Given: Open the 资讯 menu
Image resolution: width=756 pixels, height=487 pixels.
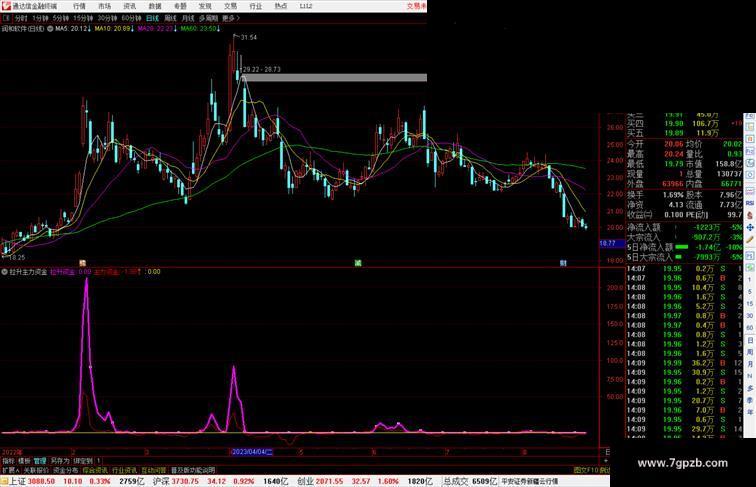Looking at the screenshot, I should (x=129, y=6).
